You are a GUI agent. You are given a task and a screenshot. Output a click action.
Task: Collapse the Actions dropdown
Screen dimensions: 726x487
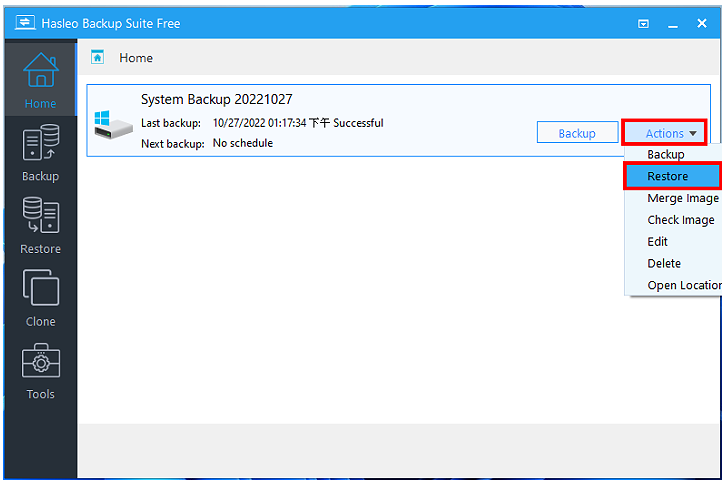point(664,133)
